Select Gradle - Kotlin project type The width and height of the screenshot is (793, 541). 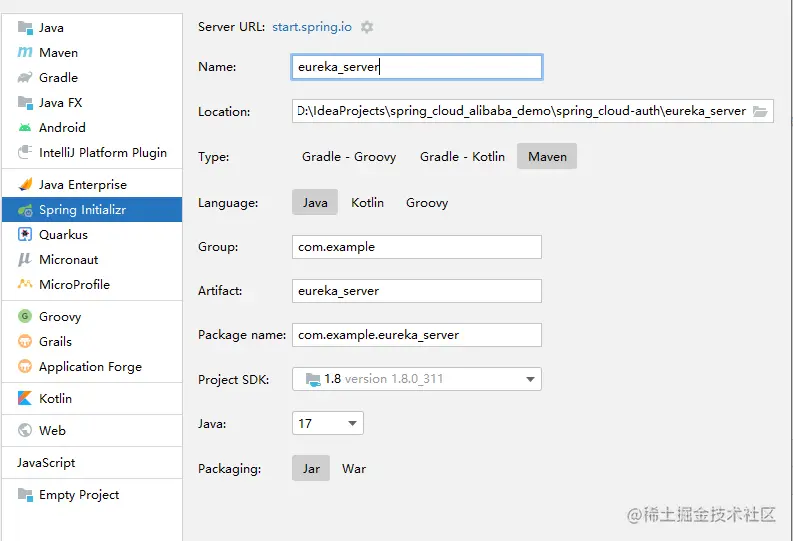pyautogui.click(x=462, y=157)
